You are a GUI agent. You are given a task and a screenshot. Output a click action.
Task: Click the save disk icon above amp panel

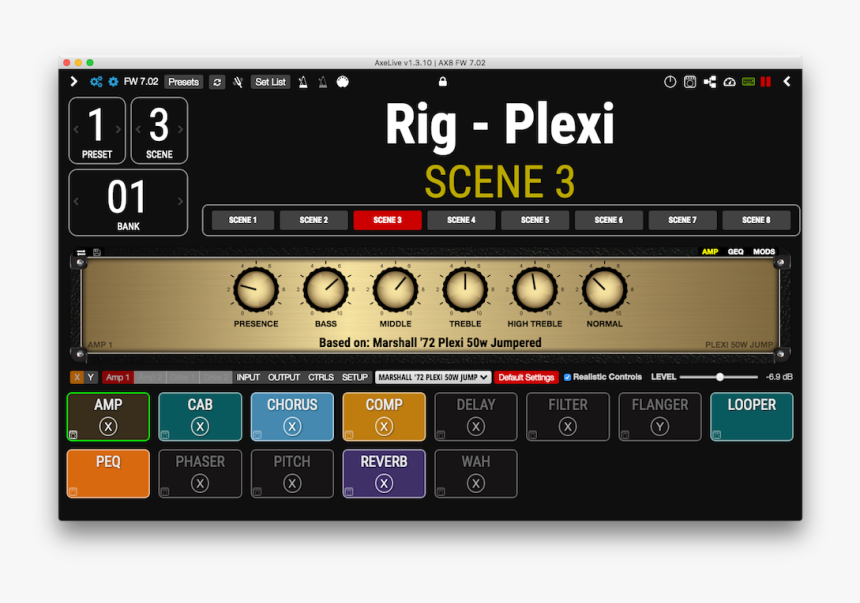pos(97,252)
